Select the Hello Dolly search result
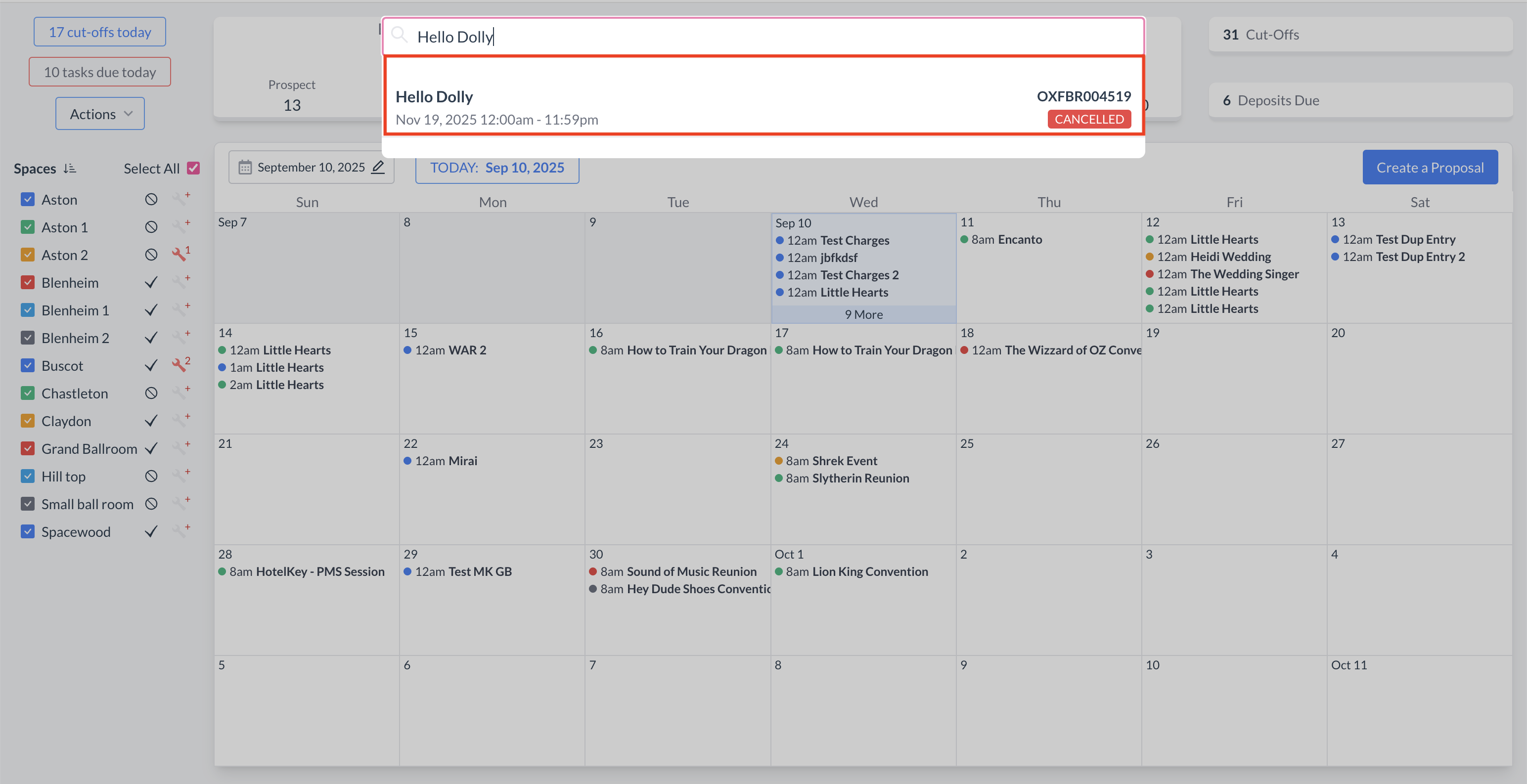Image resolution: width=1527 pixels, height=784 pixels. tap(763, 107)
